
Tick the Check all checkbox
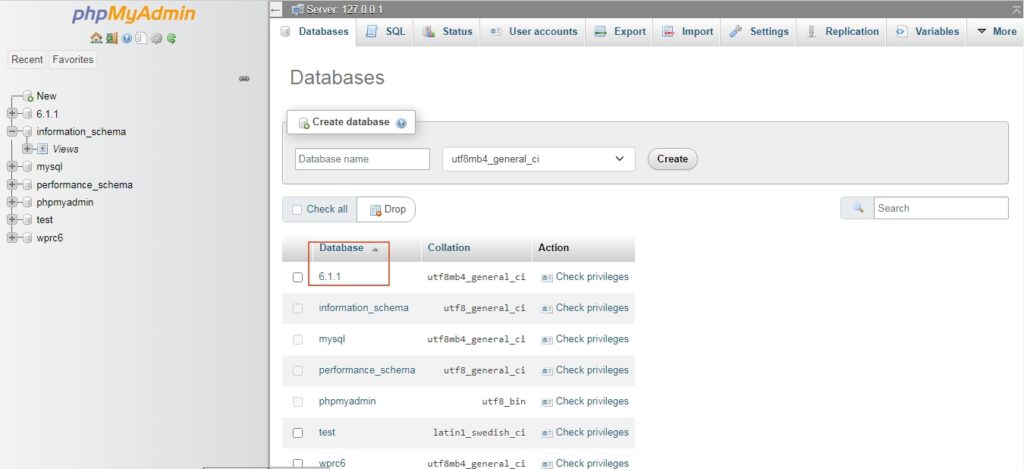point(297,210)
